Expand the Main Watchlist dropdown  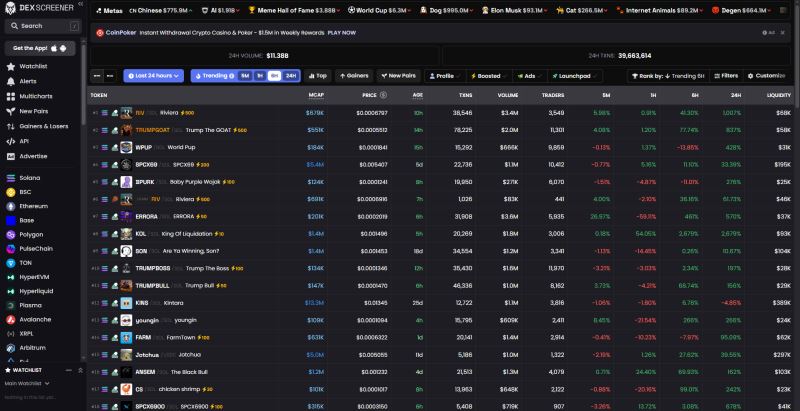pyautogui.click(x=27, y=383)
